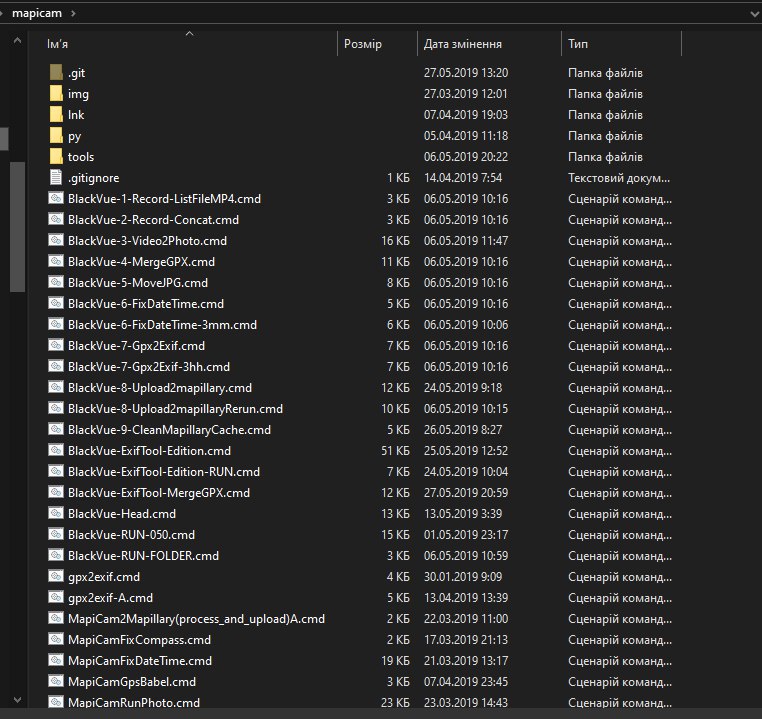This screenshot has height=719, width=762.
Task: Click the date 01.05.2019 23:17 of BlackVue-RUN-050.cmd
Action: [466, 534]
